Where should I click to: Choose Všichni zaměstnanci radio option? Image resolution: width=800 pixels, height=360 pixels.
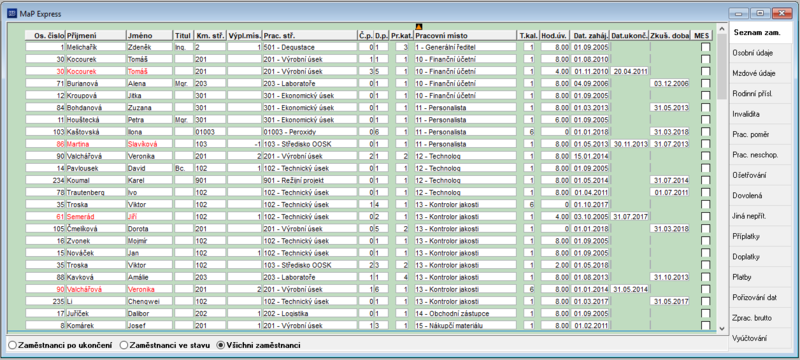tap(220, 345)
